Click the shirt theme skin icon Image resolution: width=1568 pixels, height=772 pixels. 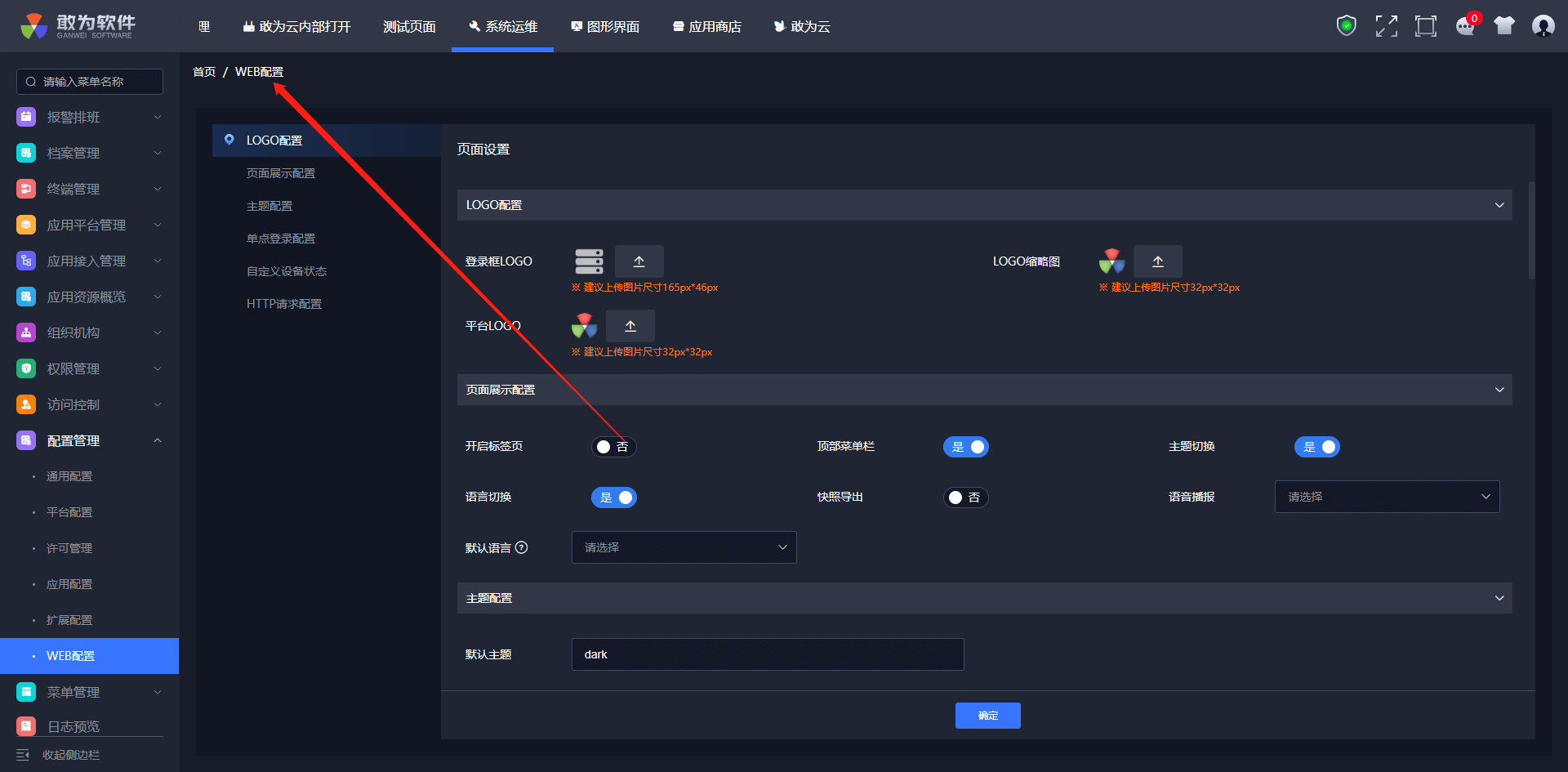click(1503, 26)
